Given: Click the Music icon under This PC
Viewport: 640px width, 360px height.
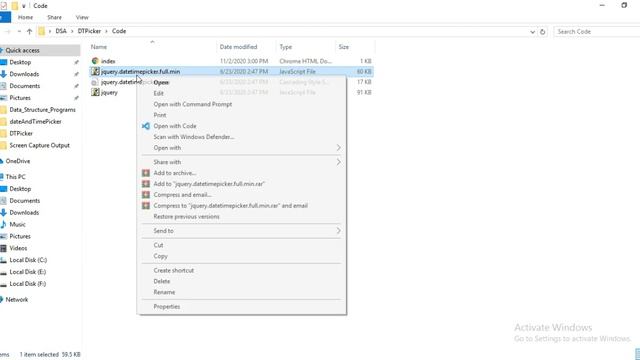Looking at the screenshot, I should pos(4,224).
